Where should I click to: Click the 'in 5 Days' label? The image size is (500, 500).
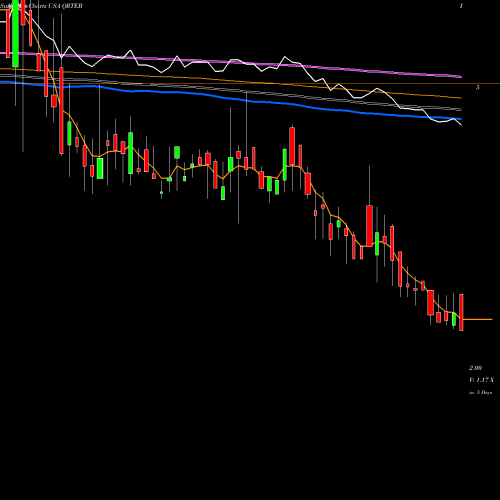pyautogui.click(x=480, y=393)
